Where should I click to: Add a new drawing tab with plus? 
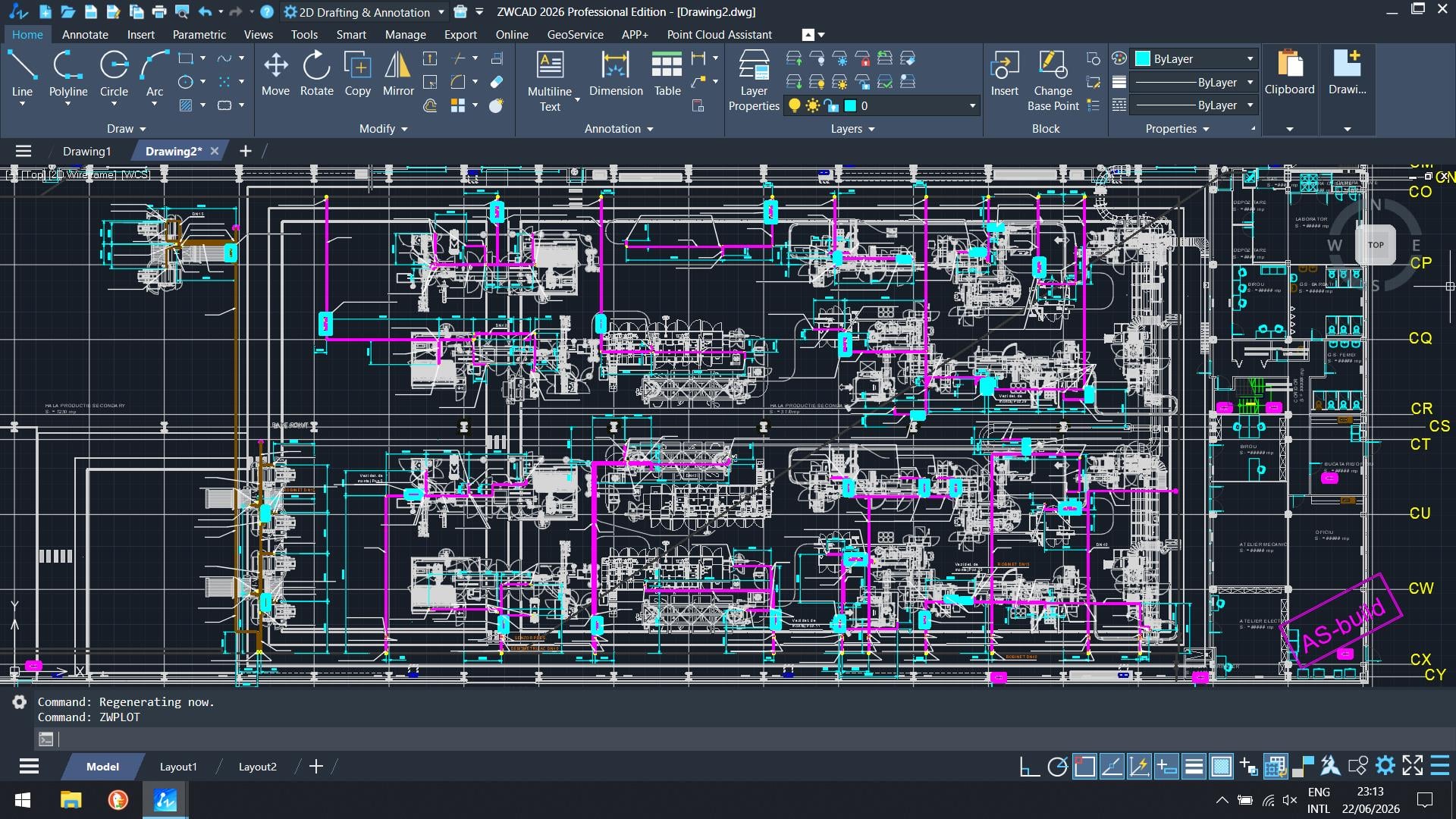tap(245, 151)
